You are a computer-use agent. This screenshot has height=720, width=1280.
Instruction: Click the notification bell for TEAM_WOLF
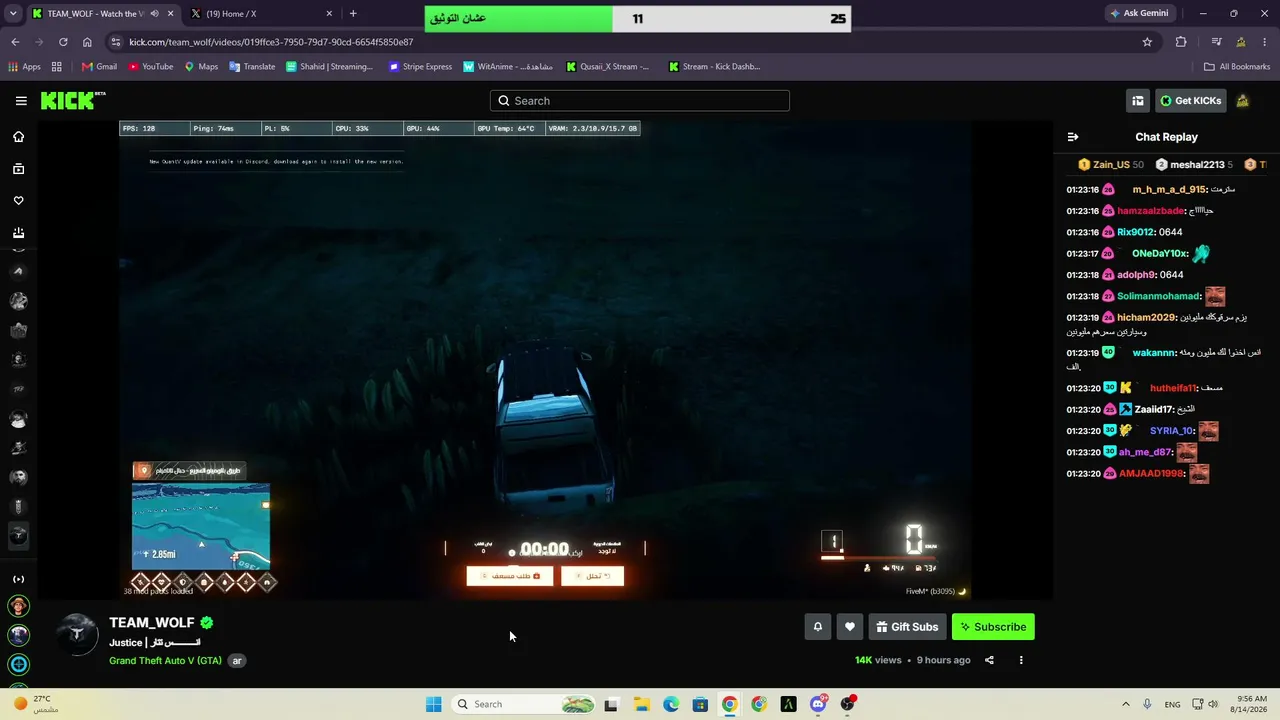pyautogui.click(x=817, y=627)
